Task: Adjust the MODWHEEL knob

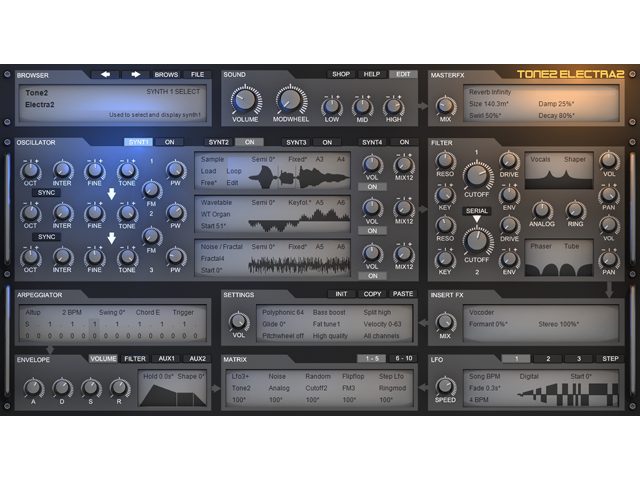Action: pos(291,100)
